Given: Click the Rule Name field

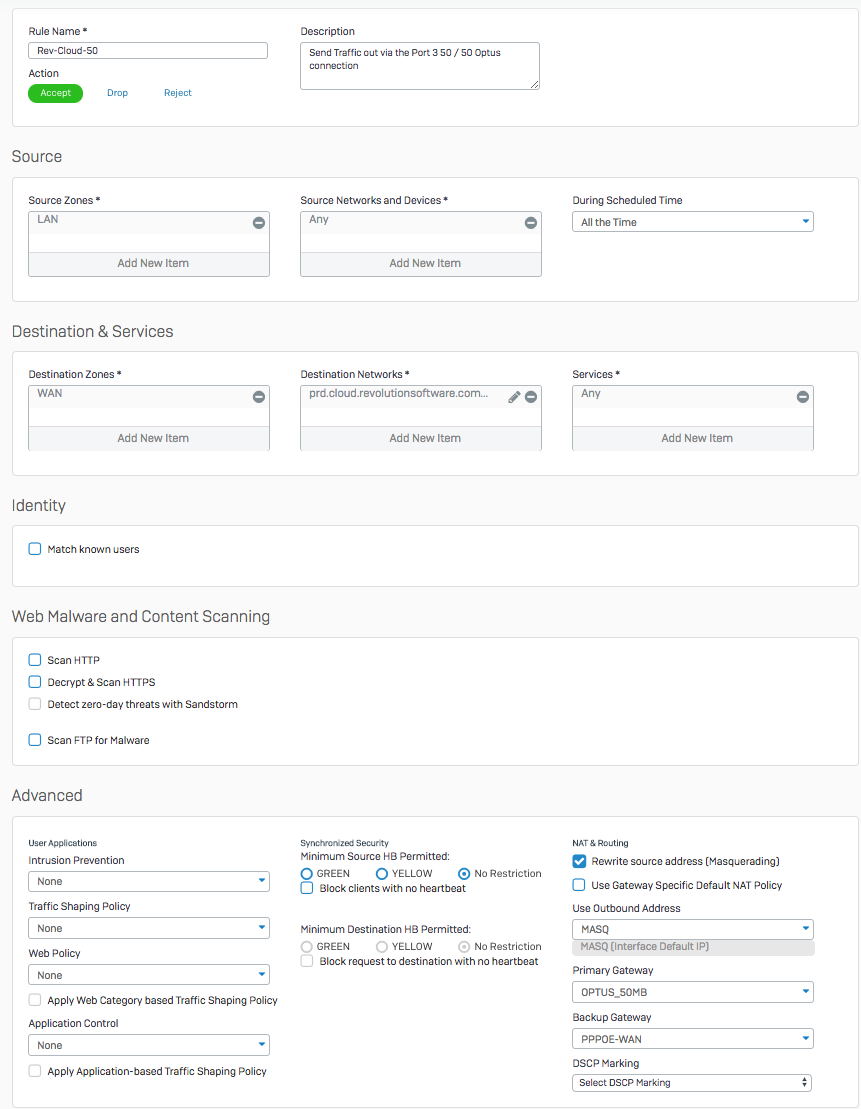Looking at the screenshot, I should [148, 50].
